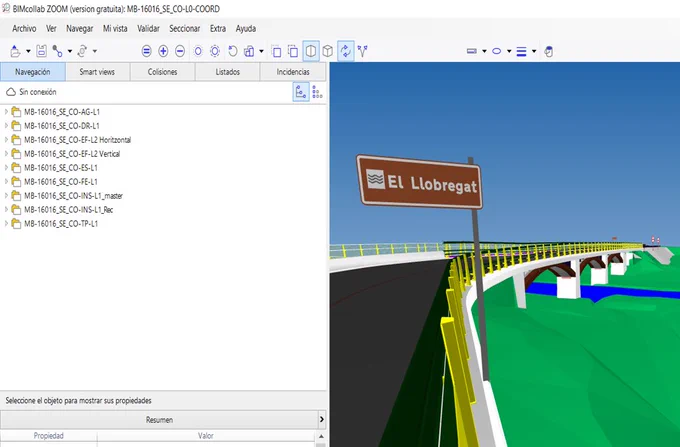This screenshot has height=447, width=680.
Task: Open dropdown arrow next to sync link icon
Action: (95, 51)
